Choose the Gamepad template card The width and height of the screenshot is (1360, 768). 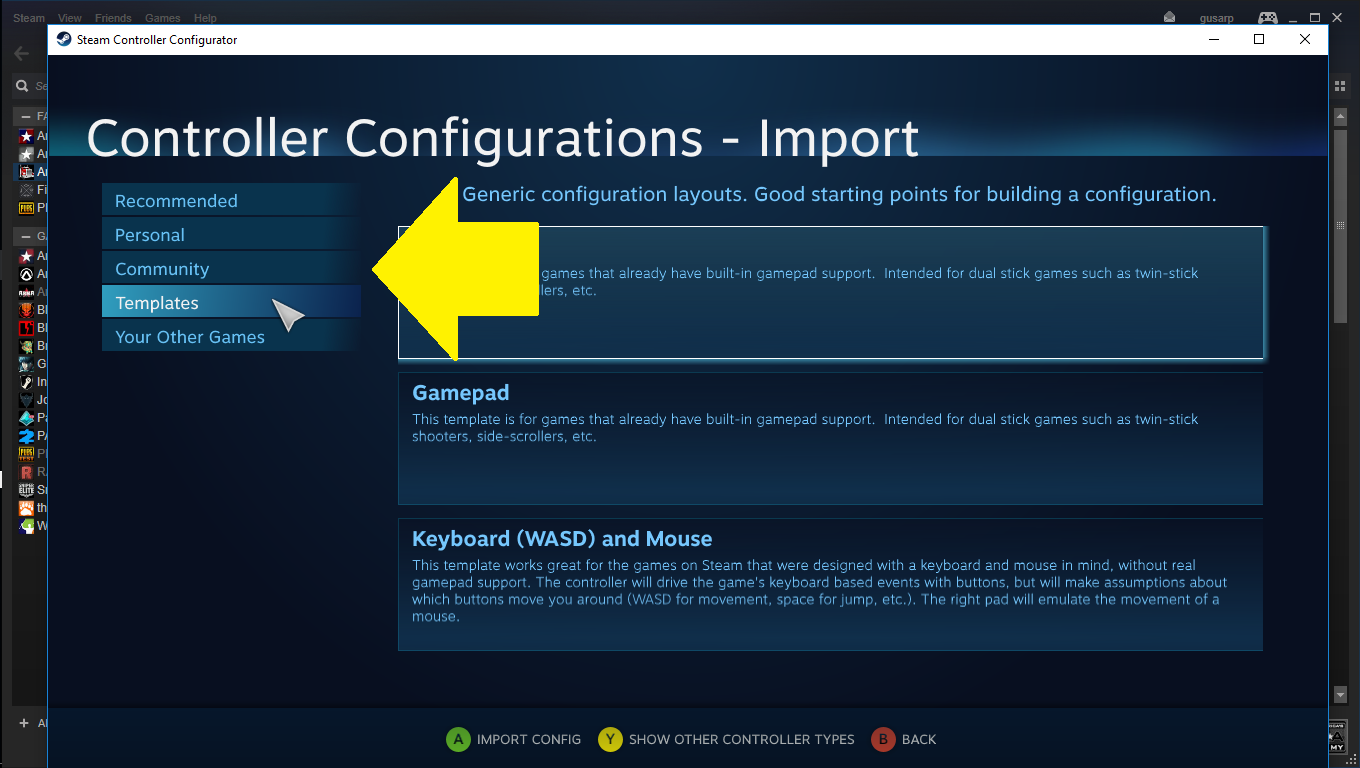click(x=831, y=438)
